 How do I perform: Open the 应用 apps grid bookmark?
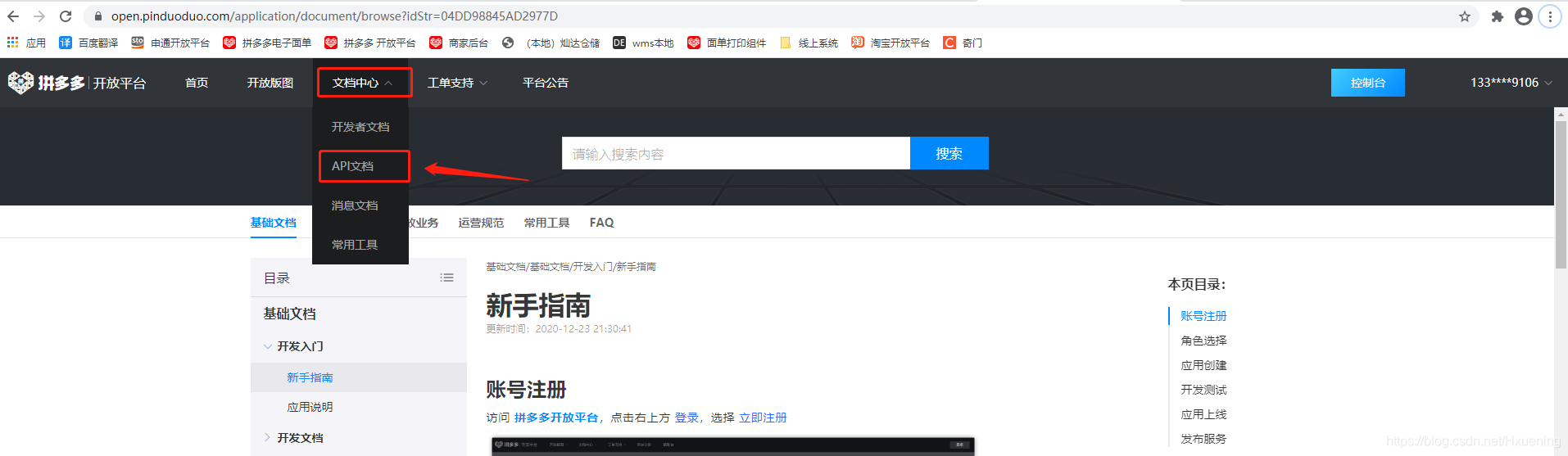pyautogui.click(x=26, y=43)
